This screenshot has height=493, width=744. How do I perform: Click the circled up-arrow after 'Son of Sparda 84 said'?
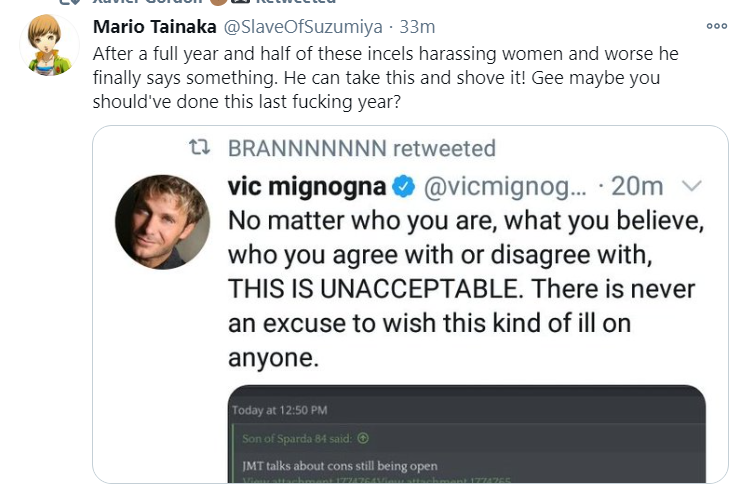click(363, 438)
